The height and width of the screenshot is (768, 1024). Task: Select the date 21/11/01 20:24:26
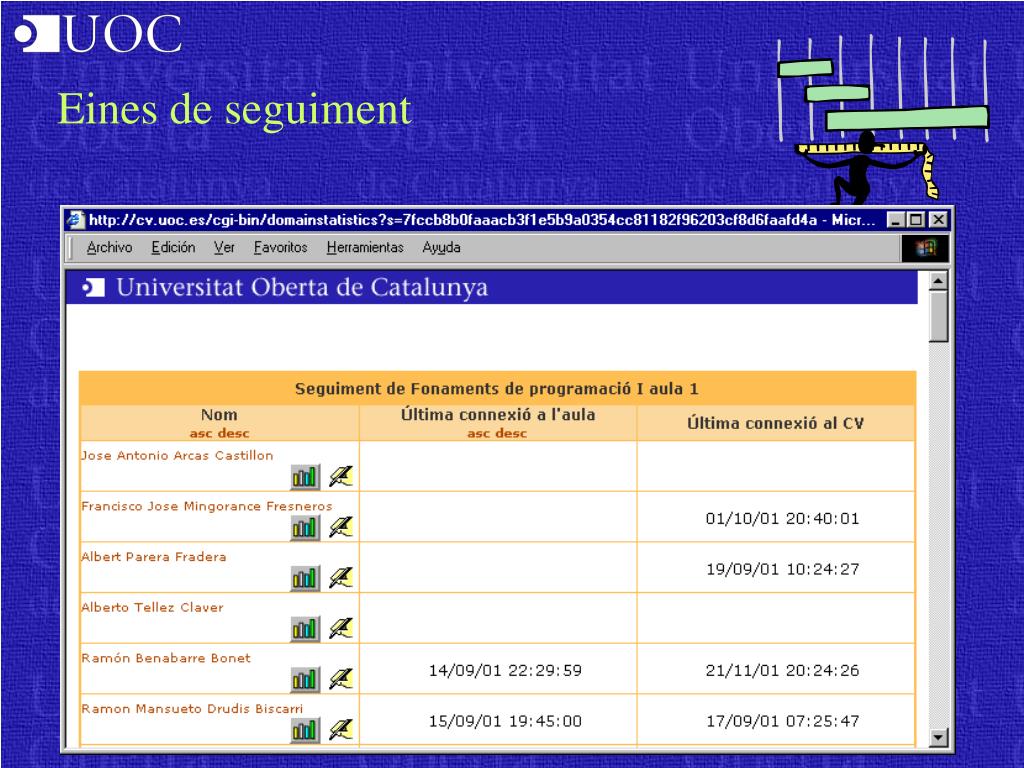[x=782, y=671]
